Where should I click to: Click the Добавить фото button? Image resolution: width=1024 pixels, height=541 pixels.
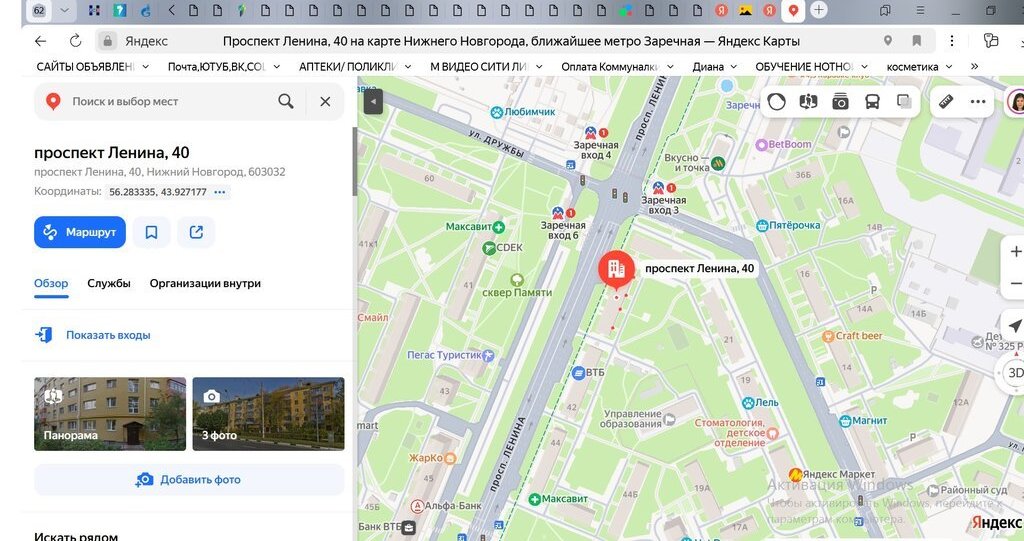point(189,480)
